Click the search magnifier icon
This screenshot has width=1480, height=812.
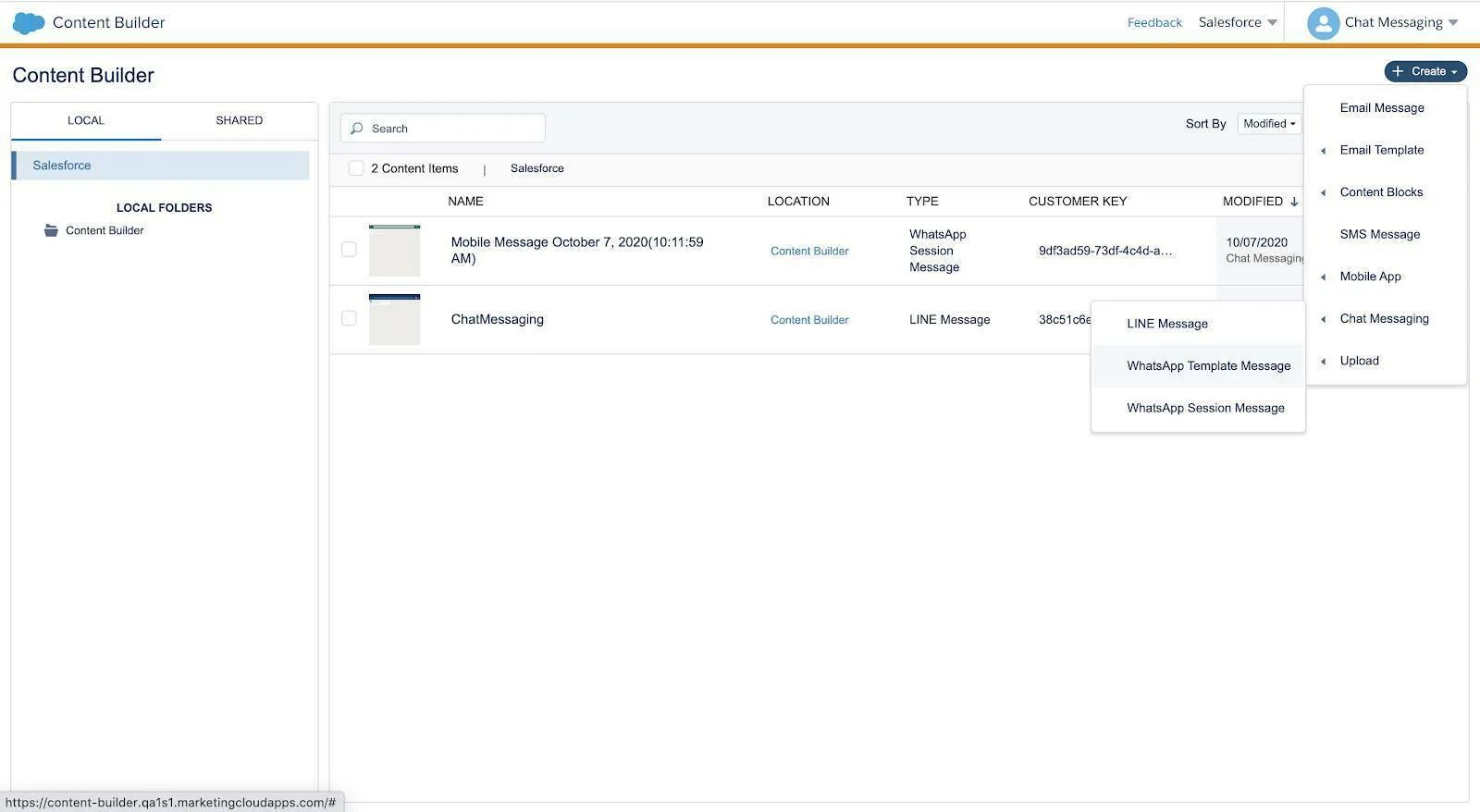point(356,129)
